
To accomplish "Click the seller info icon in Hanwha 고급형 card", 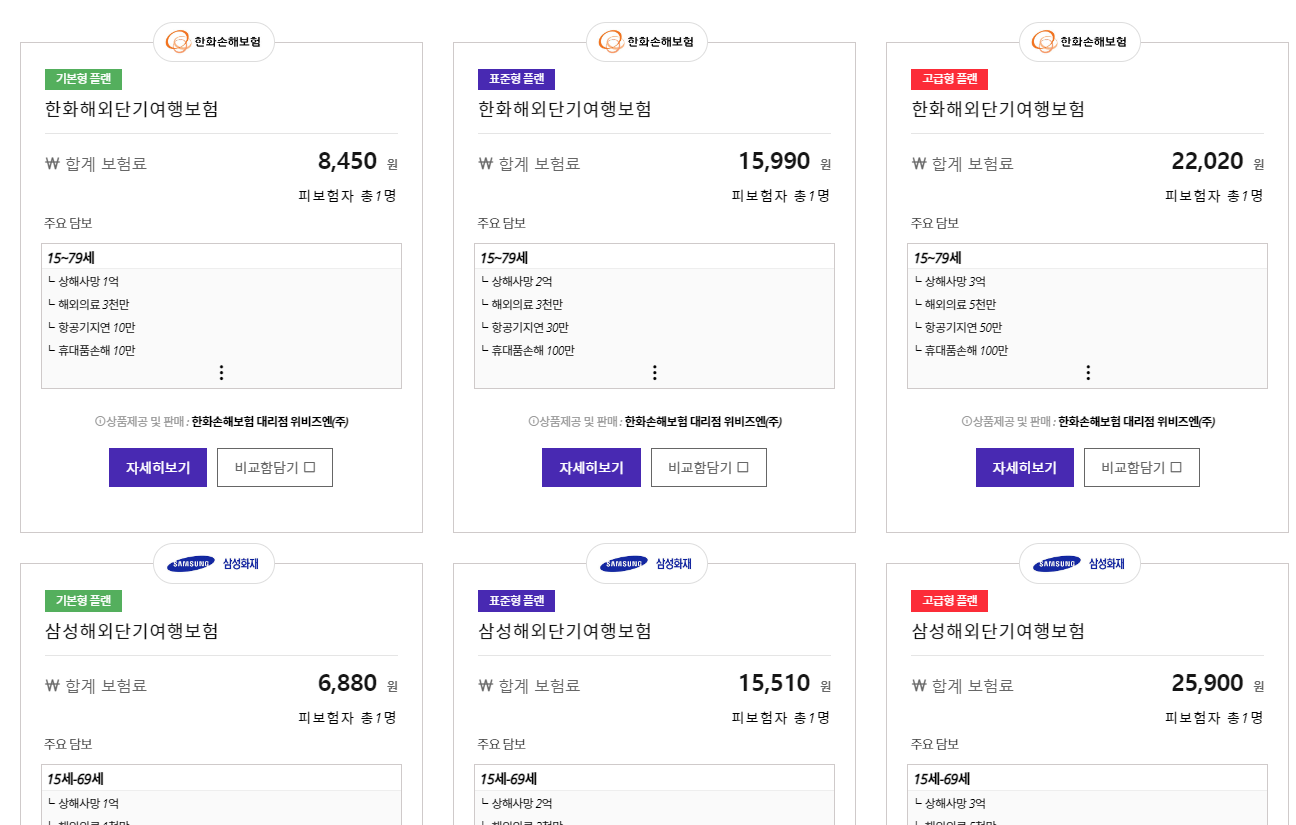I will coord(966,422).
